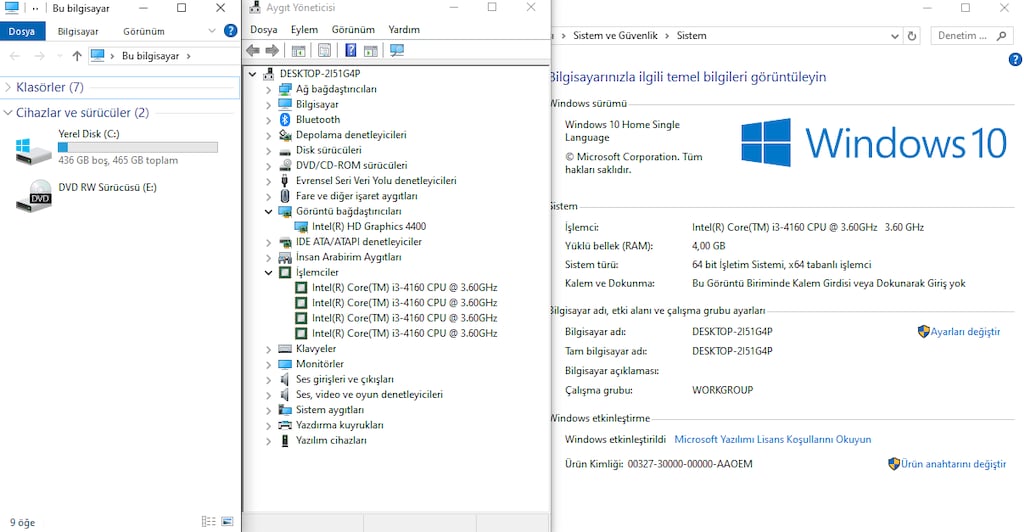
Task: Select DVD/CD-ROM sürücüleri row
Action: pos(351,166)
